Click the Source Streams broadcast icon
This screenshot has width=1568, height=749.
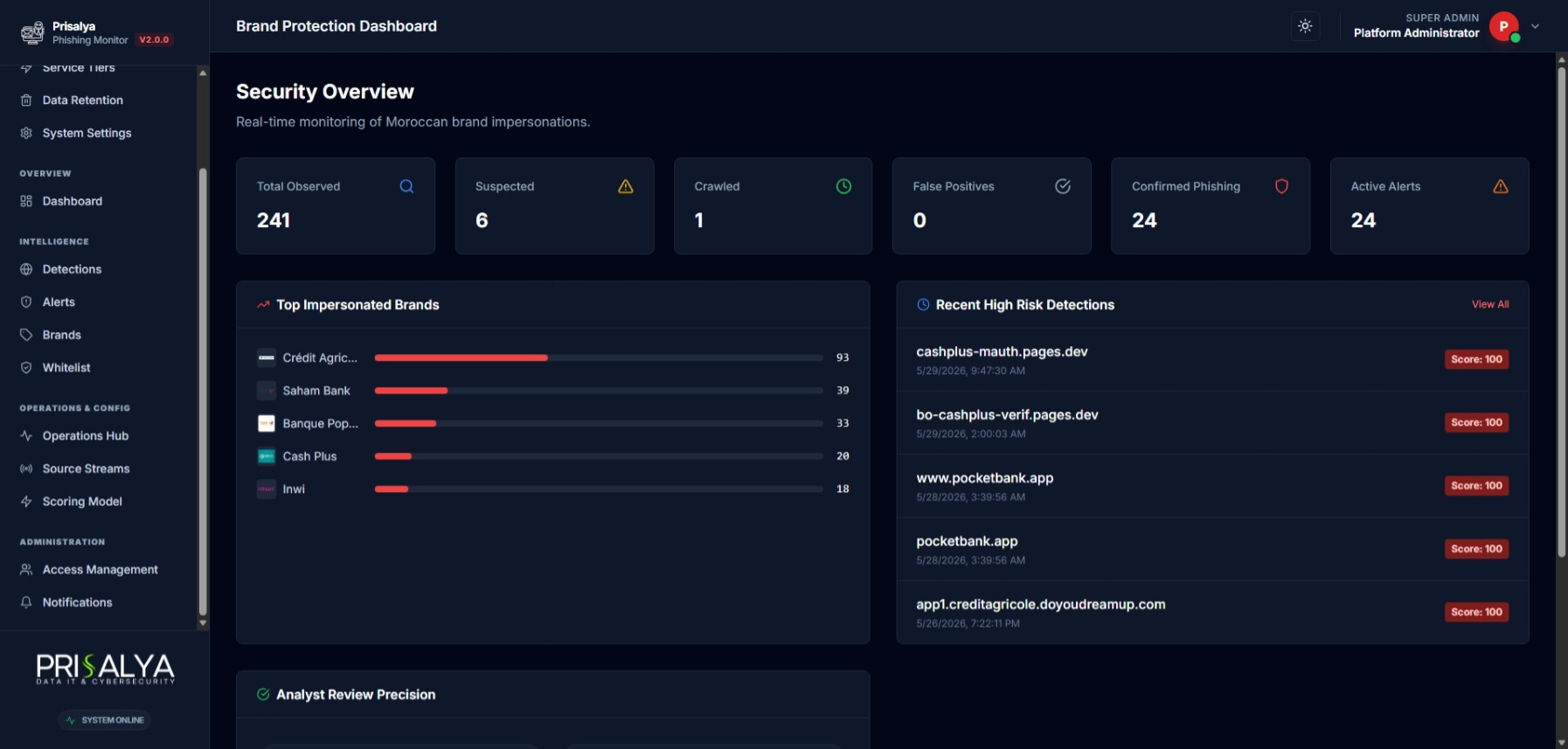pyautogui.click(x=26, y=468)
